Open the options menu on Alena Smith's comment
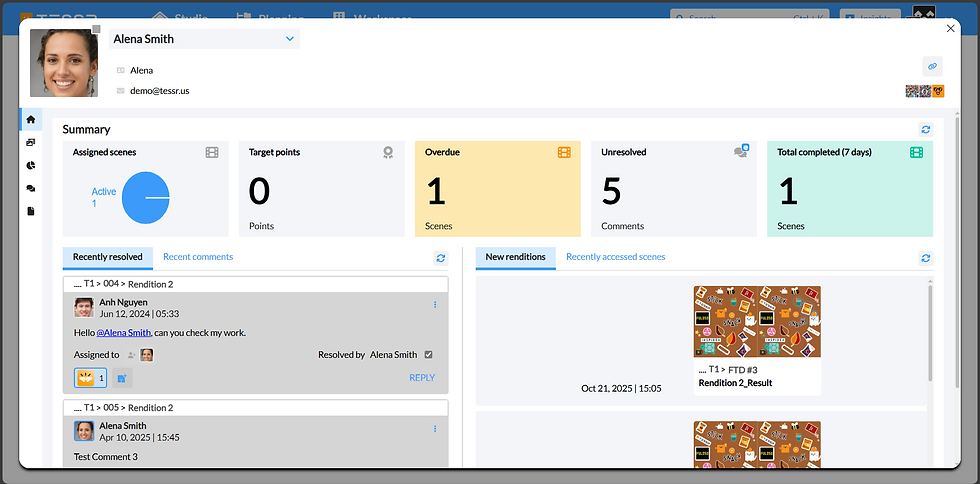The width and height of the screenshot is (980, 484). coord(435,428)
